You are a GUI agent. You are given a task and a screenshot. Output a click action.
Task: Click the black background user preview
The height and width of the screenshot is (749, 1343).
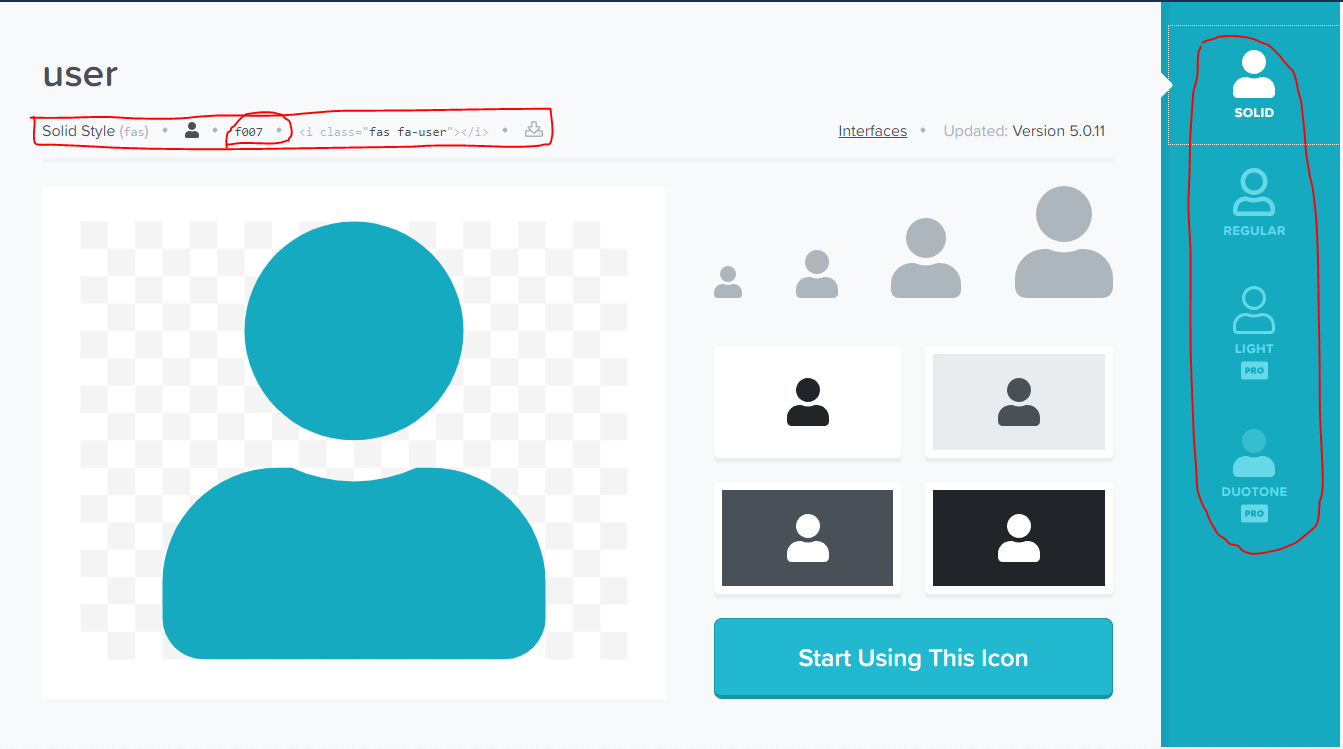(x=1019, y=538)
